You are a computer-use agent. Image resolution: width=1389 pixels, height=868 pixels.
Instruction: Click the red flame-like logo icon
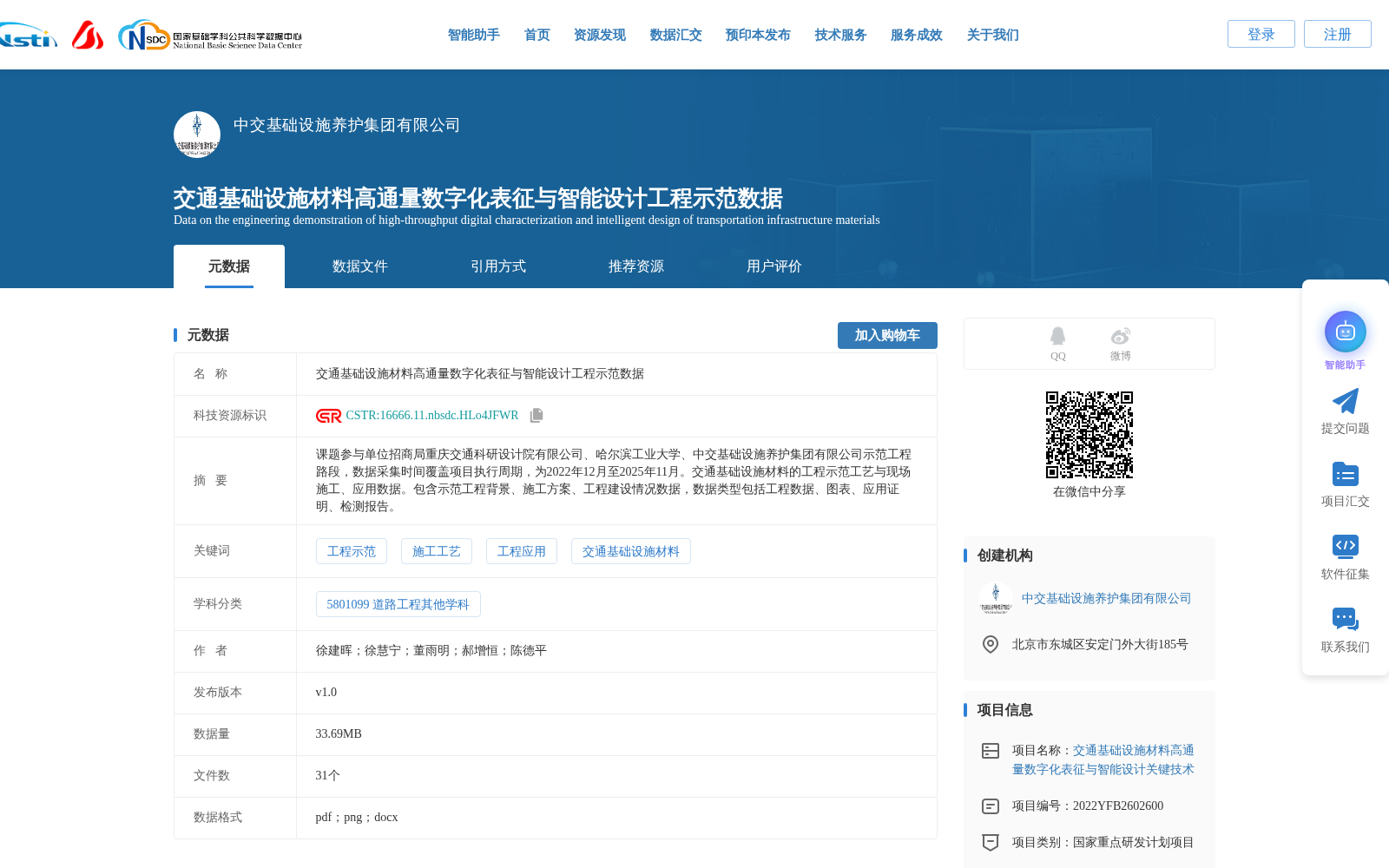pos(88,36)
